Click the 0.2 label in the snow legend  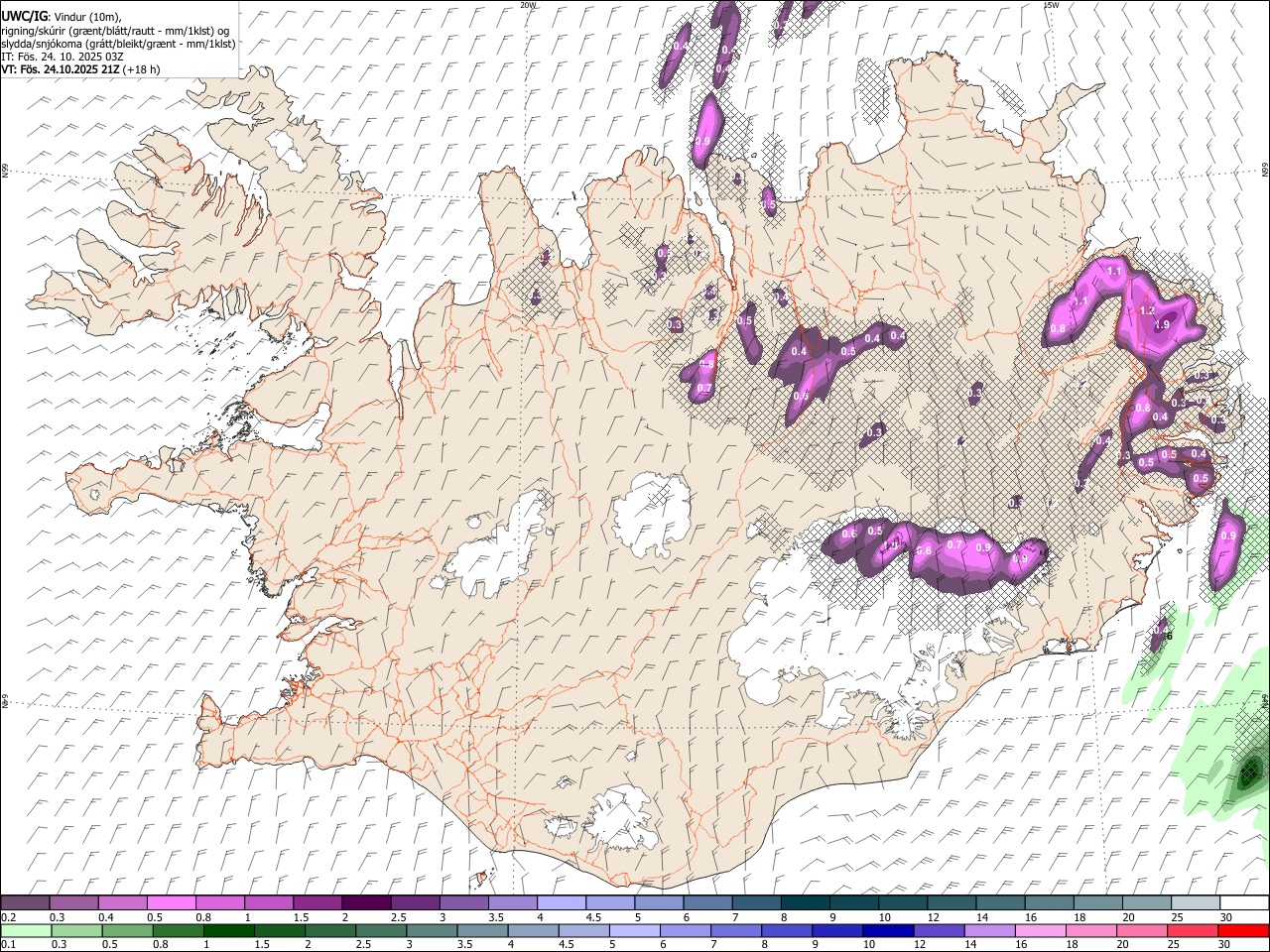[8, 917]
